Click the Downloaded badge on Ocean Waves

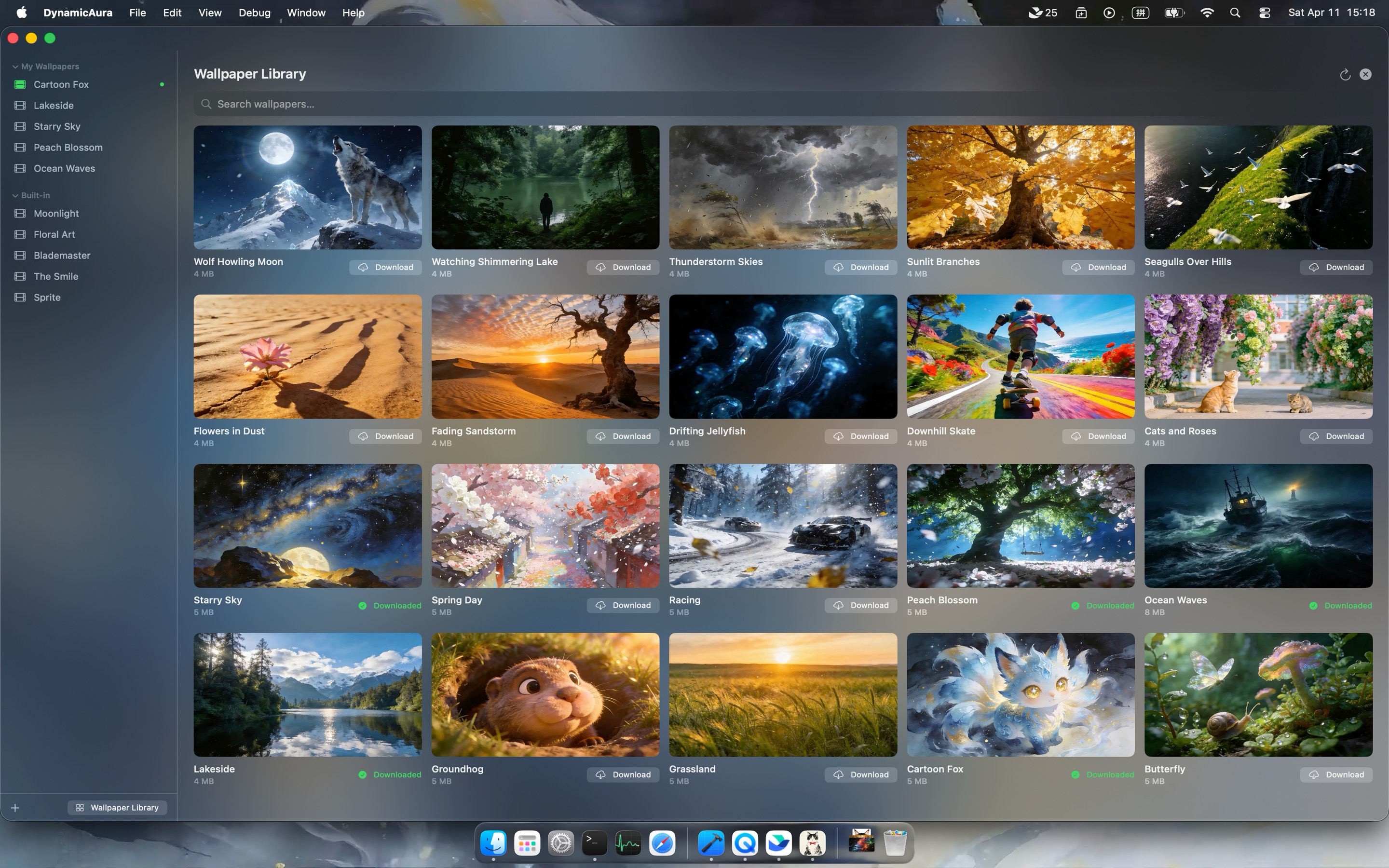[x=1340, y=605]
